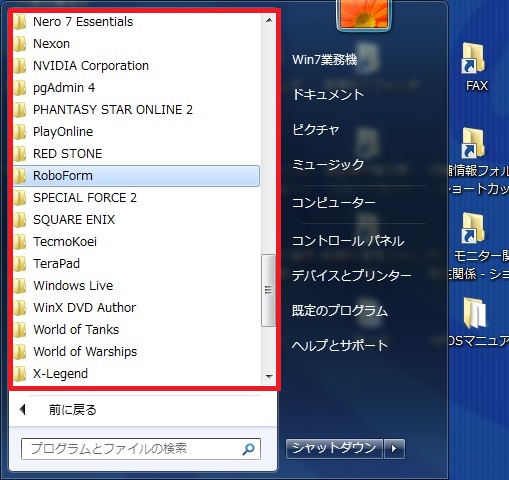Focus the プログラムとファイルの検索 search box
The image size is (509, 480).
tap(141, 449)
